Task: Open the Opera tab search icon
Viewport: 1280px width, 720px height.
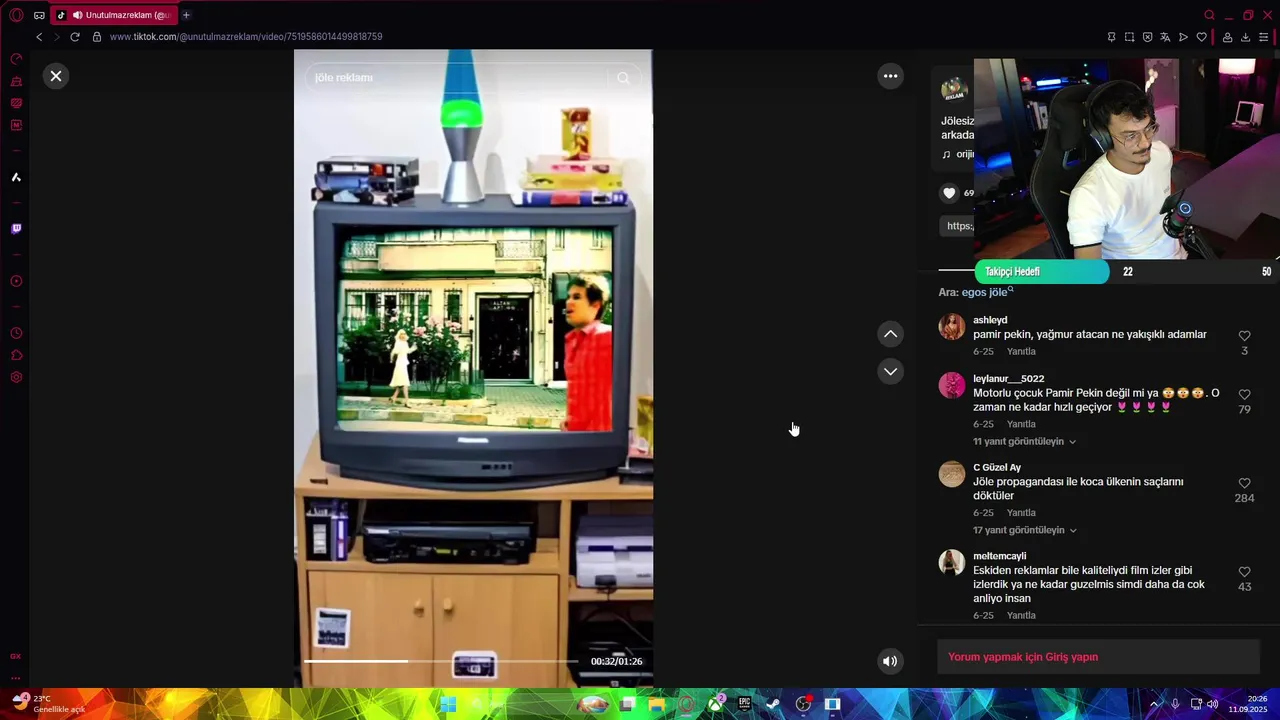Action: tap(1209, 15)
